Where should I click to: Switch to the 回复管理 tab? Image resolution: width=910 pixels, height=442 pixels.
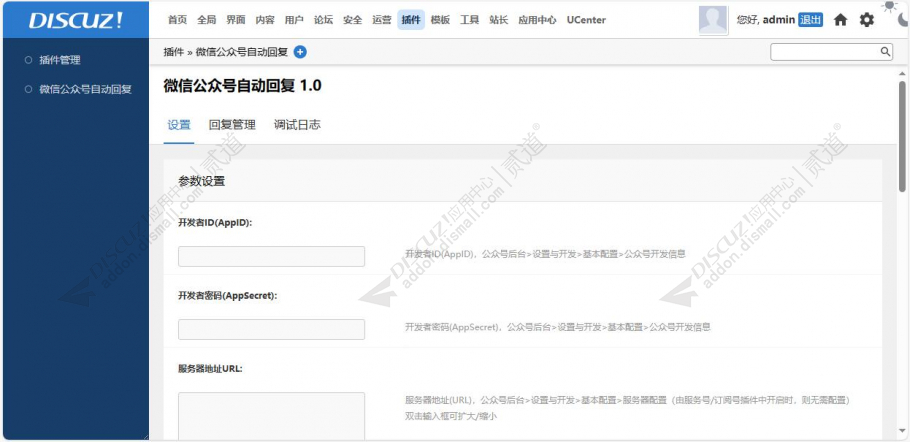232,125
